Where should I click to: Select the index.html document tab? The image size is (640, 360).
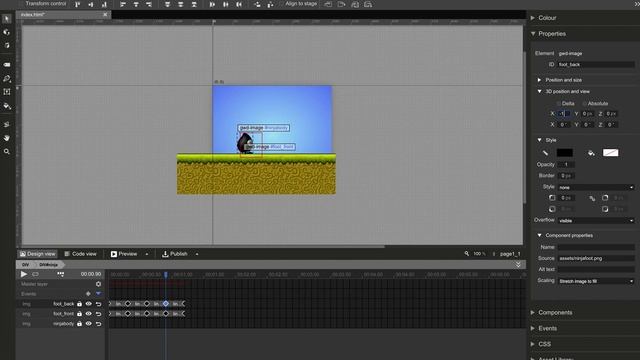click(63, 15)
